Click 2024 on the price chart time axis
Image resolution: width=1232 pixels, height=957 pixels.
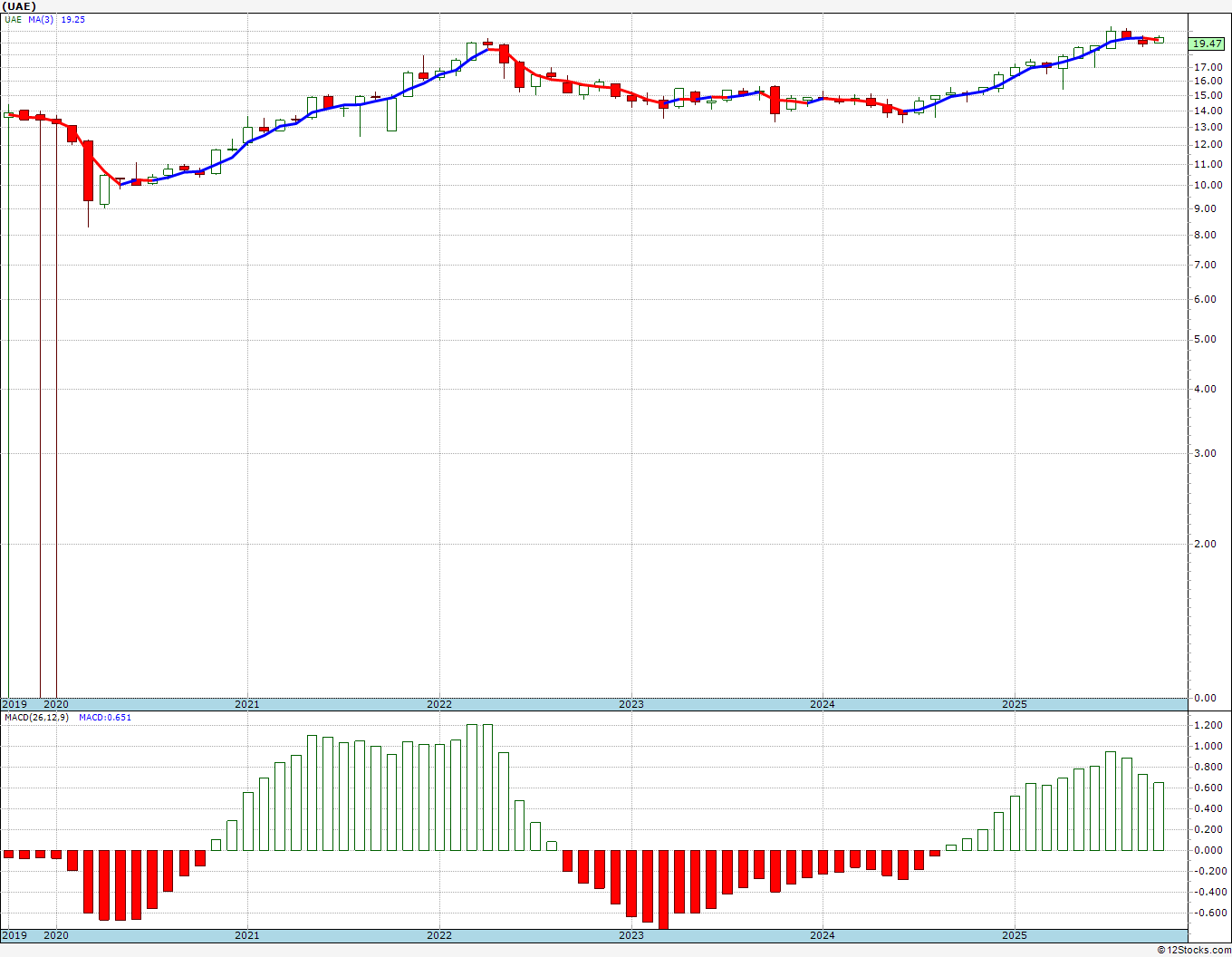click(x=823, y=704)
